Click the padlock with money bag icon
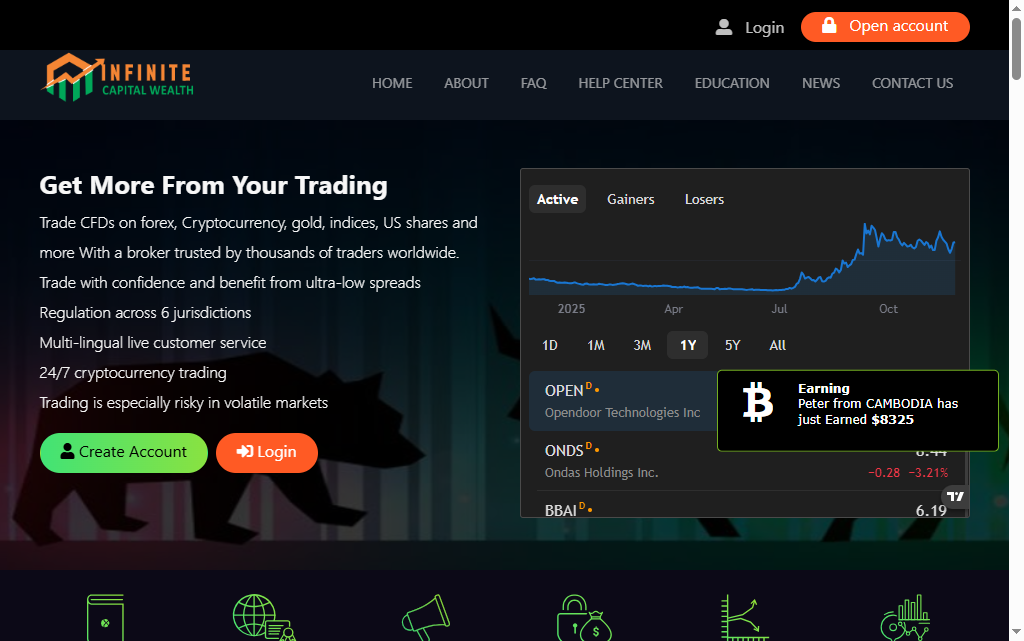1024x641 pixels. click(584, 617)
